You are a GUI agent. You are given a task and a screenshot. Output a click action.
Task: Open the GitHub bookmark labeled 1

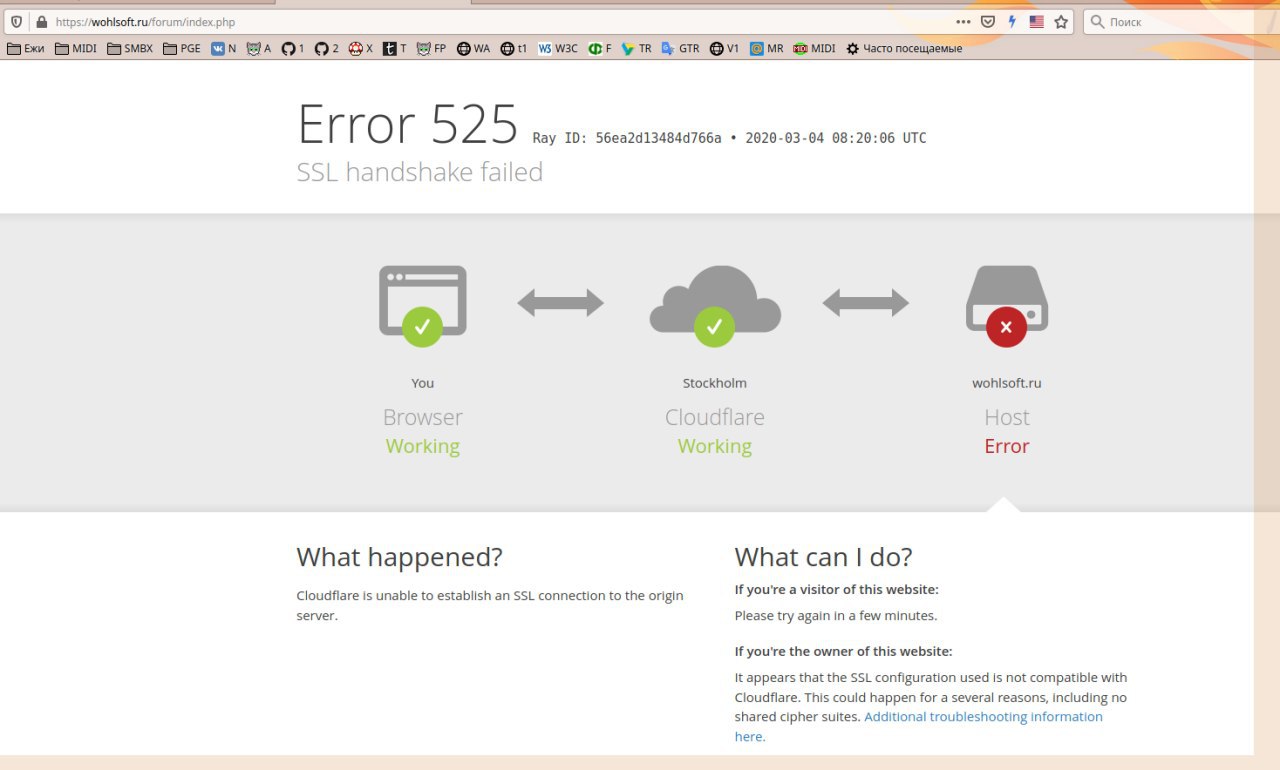point(293,48)
